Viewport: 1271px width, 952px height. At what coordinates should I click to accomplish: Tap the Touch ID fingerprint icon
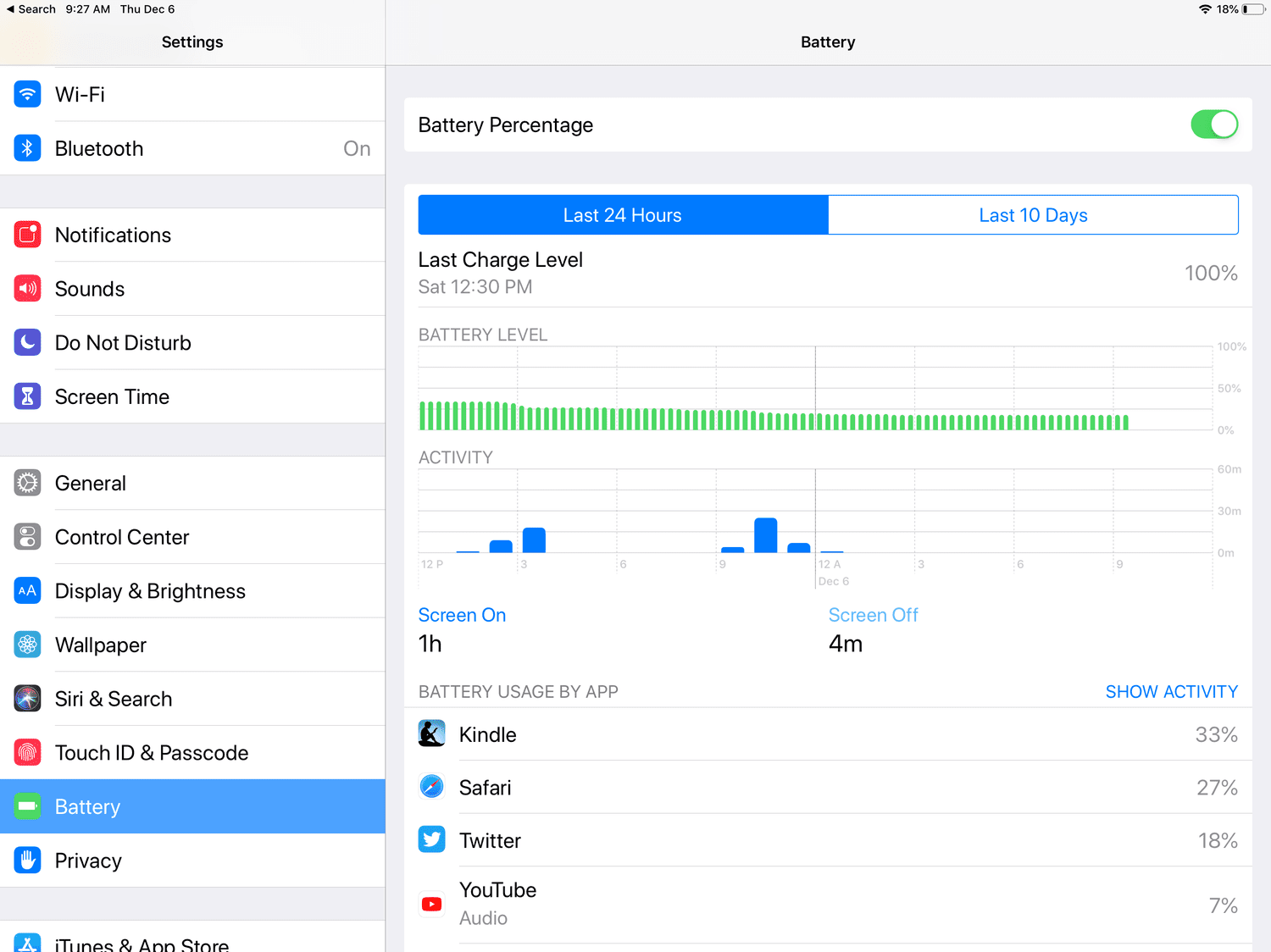(27, 753)
